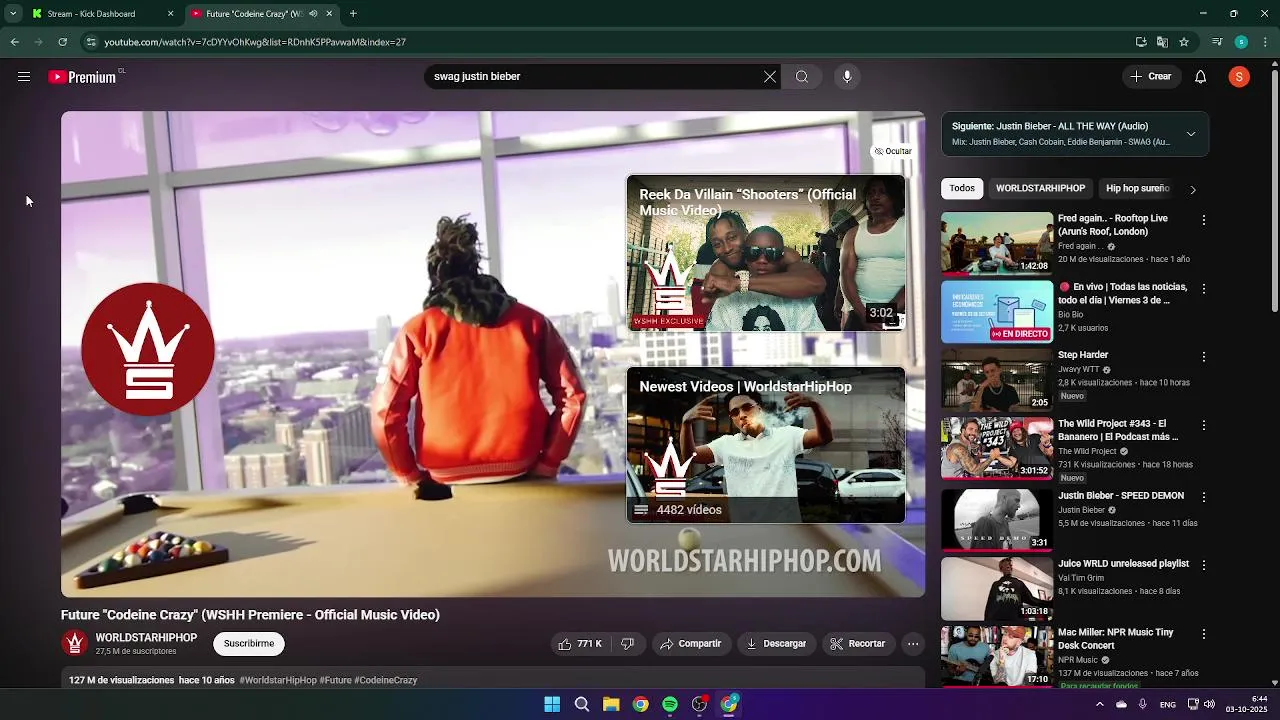
Task: Subscribe with the Suscribirme button
Action: pos(249,644)
